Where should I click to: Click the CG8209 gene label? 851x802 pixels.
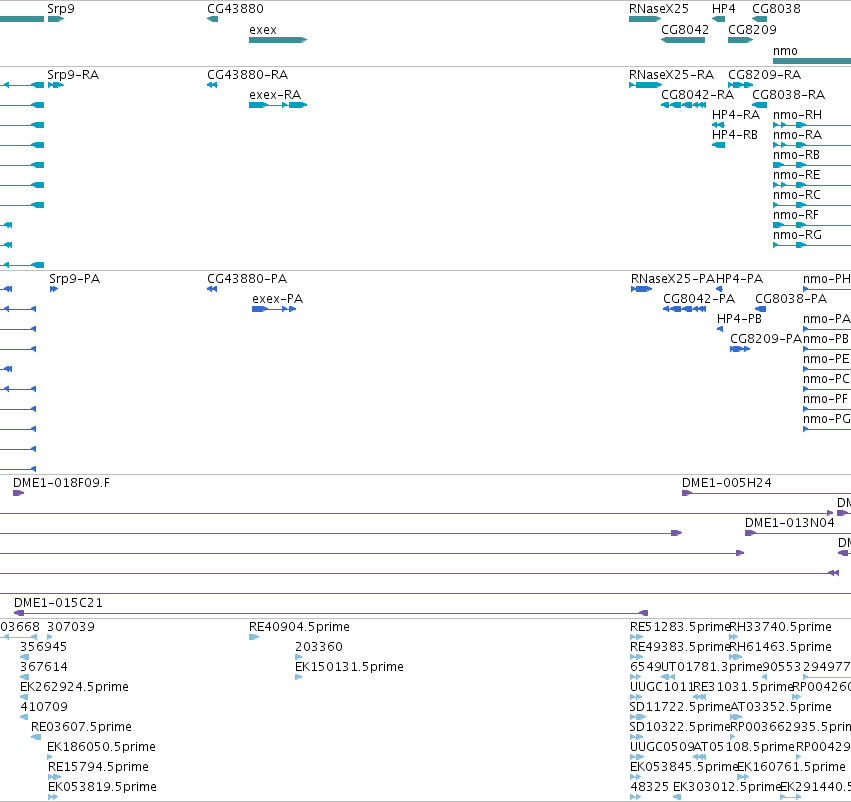click(752, 30)
